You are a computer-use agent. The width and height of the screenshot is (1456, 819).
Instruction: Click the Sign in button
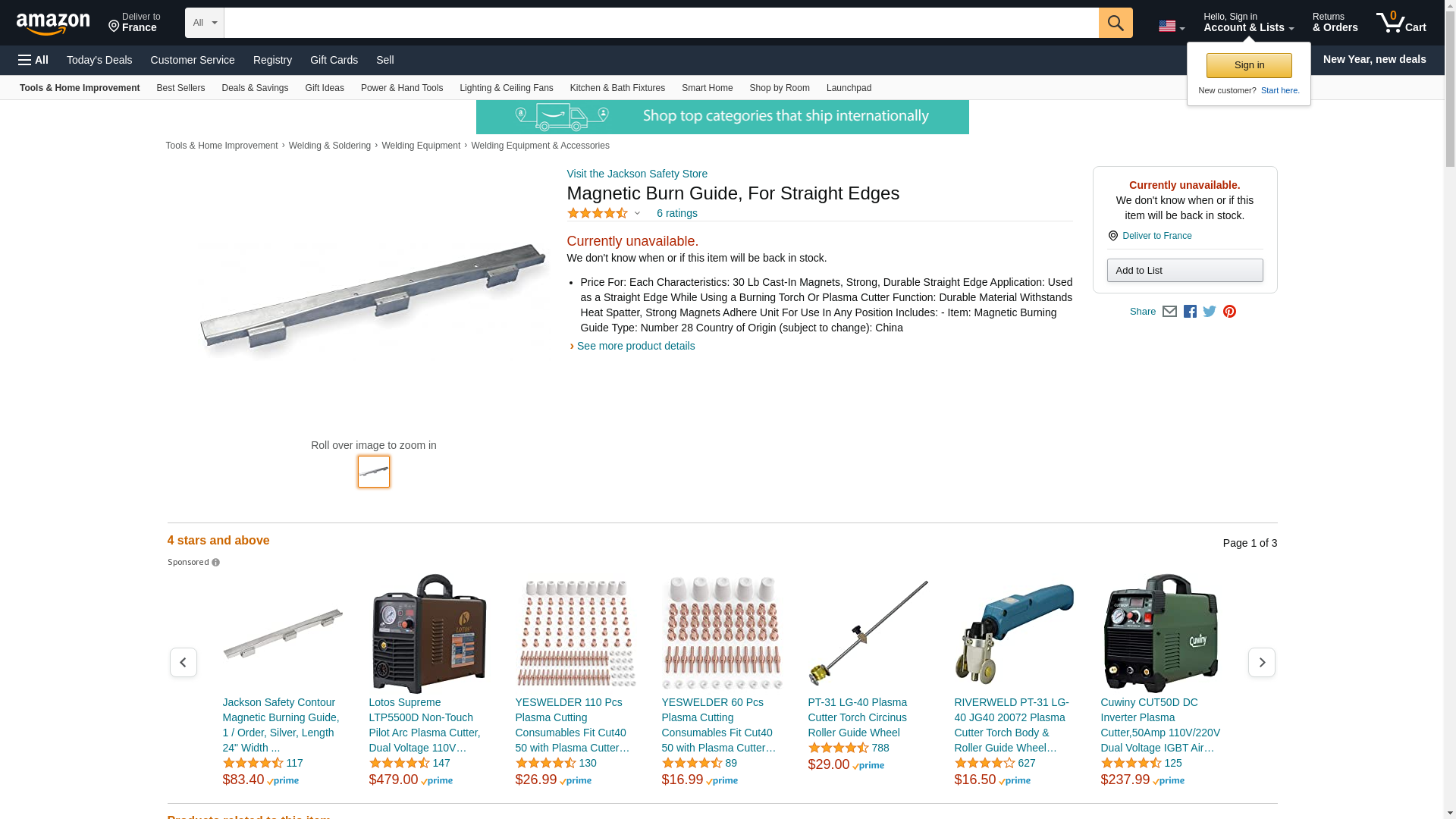point(1249,65)
